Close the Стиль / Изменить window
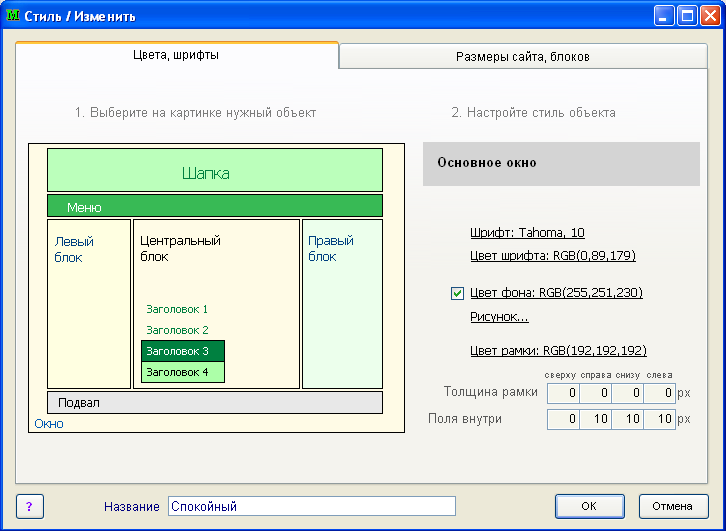 pos(710,16)
